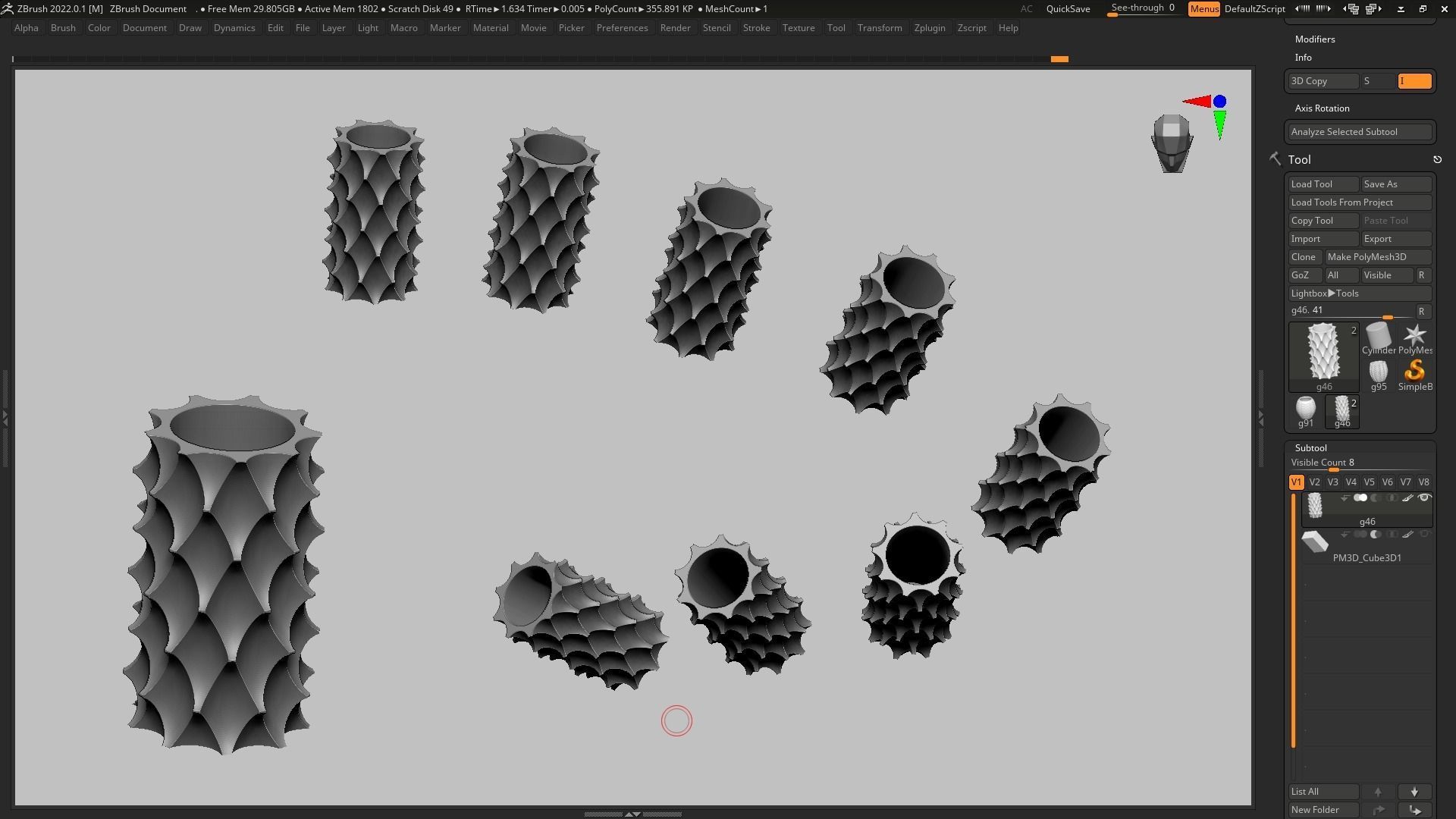Image resolution: width=1456 pixels, height=819 pixels.
Task: Expand the Axis Rotation section
Action: (1322, 108)
